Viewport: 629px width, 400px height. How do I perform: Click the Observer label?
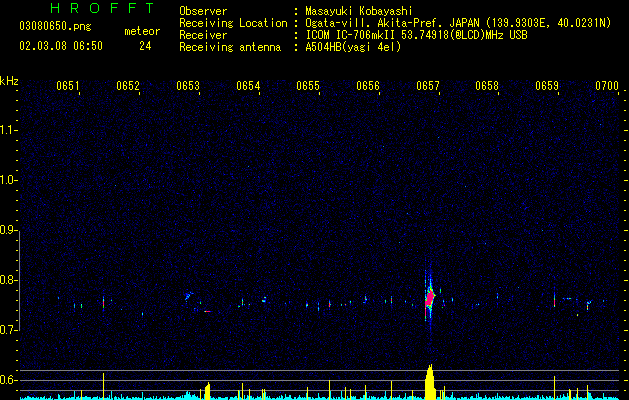pyautogui.click(x=203, y=11)
